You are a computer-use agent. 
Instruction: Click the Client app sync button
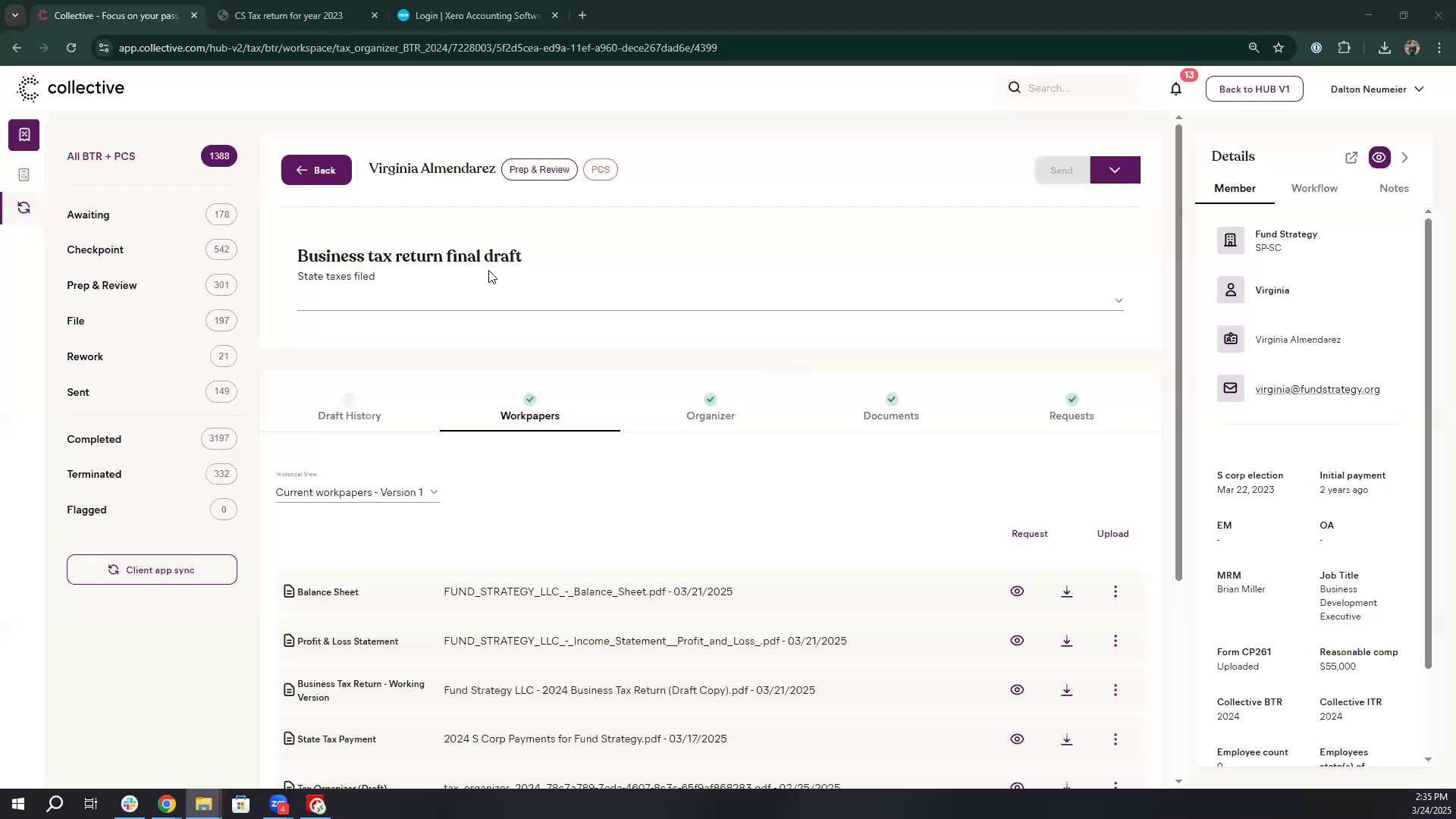click(x=152, y=570)
